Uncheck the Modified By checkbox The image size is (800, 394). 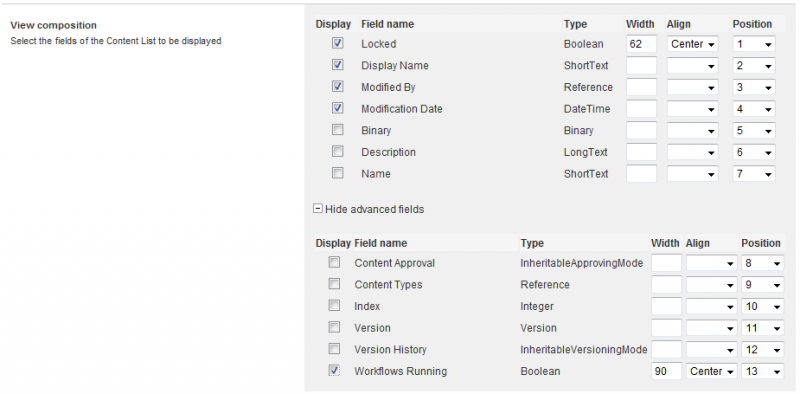click(x=337, y=87)
